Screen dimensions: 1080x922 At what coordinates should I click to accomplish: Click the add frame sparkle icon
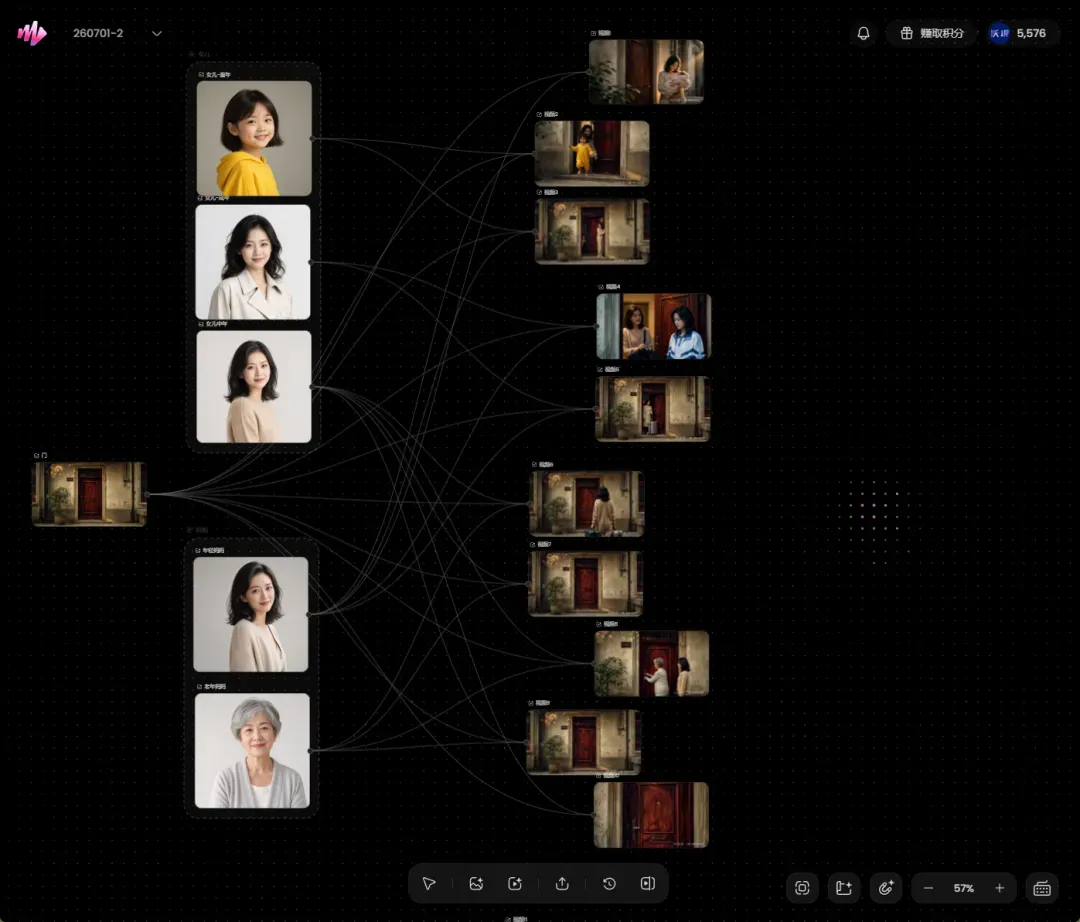click(x=844, y=888)
